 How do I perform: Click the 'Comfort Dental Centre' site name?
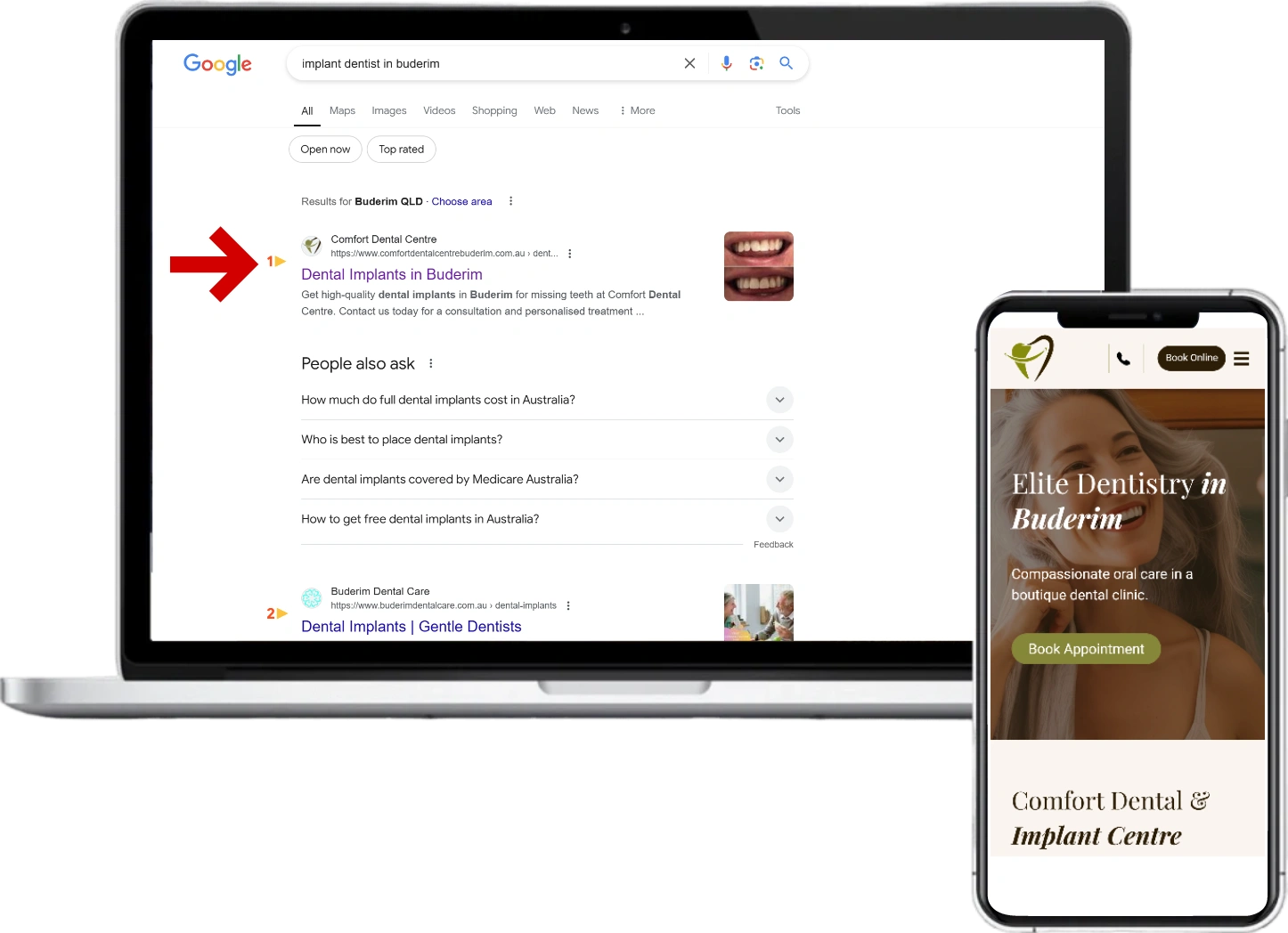point(384,239)
